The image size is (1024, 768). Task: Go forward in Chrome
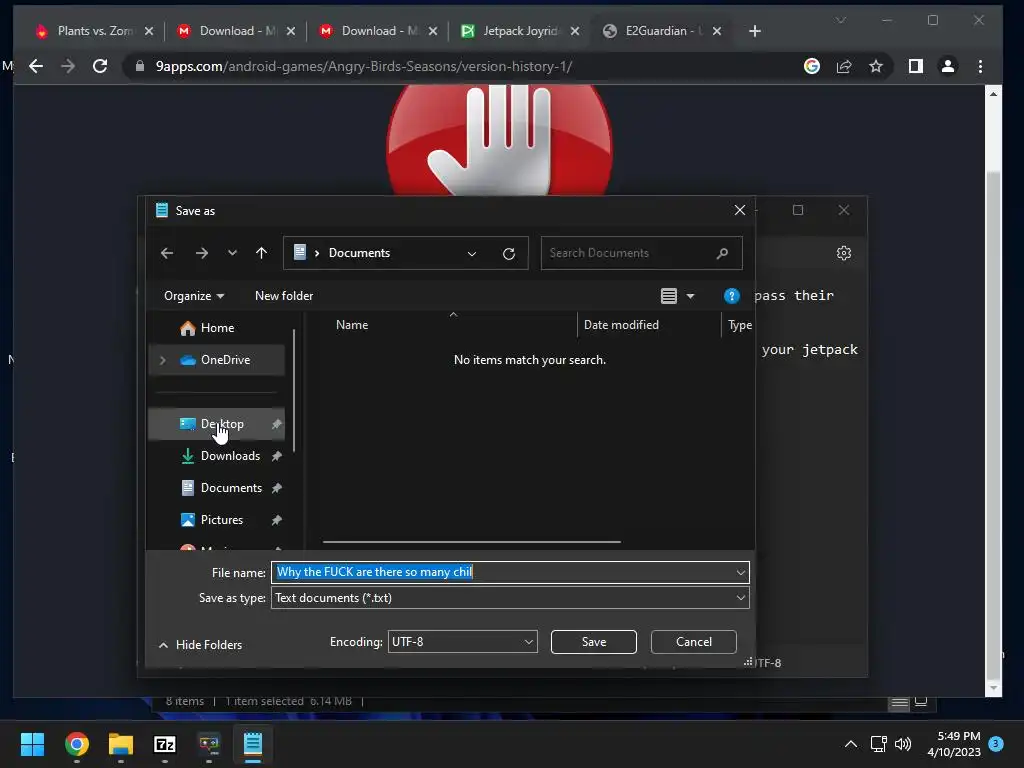pos(68,66)
